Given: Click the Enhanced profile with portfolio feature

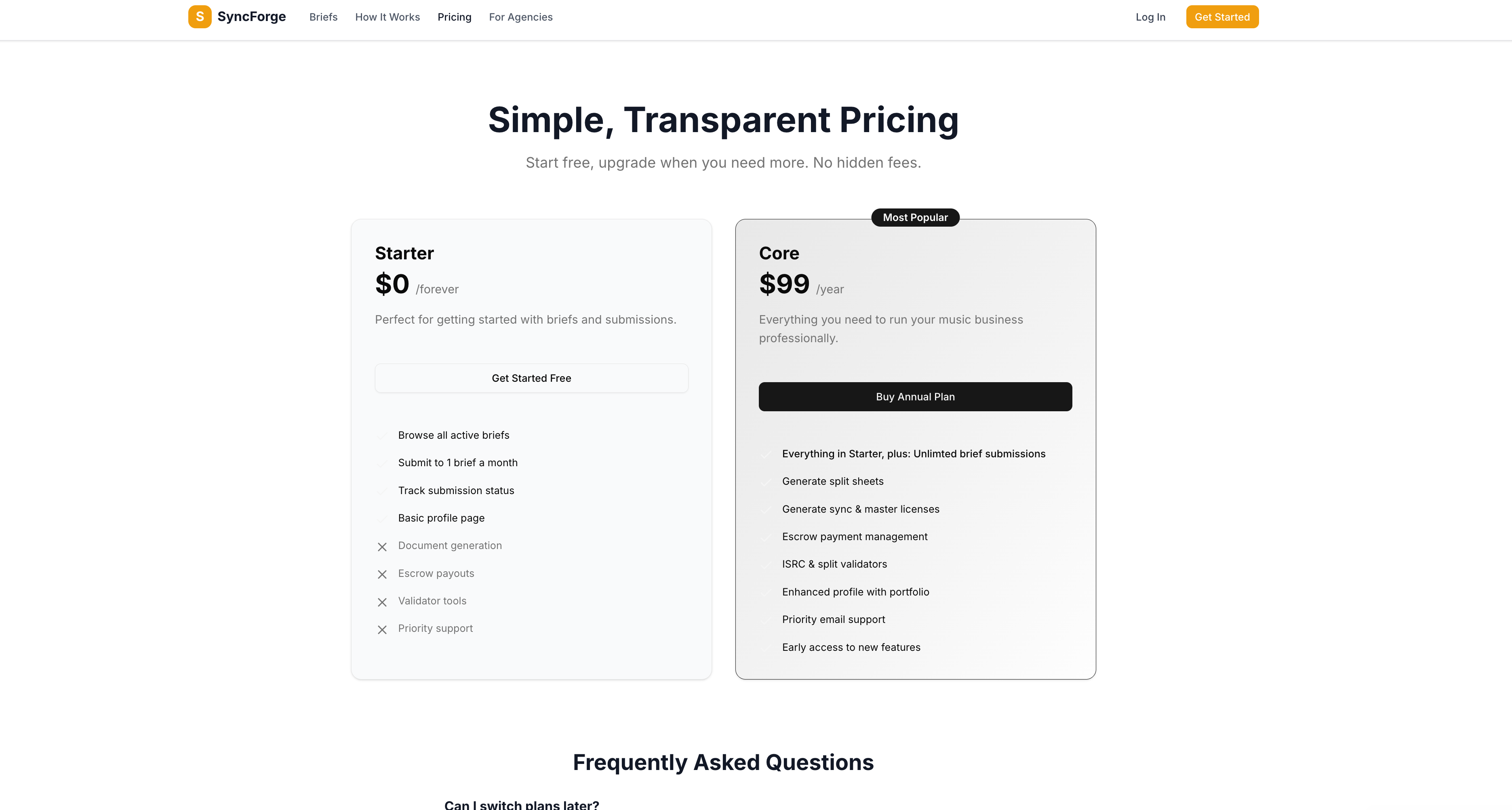Looking at the screenshot, I should pyautogui.click(x=855, y=592).
